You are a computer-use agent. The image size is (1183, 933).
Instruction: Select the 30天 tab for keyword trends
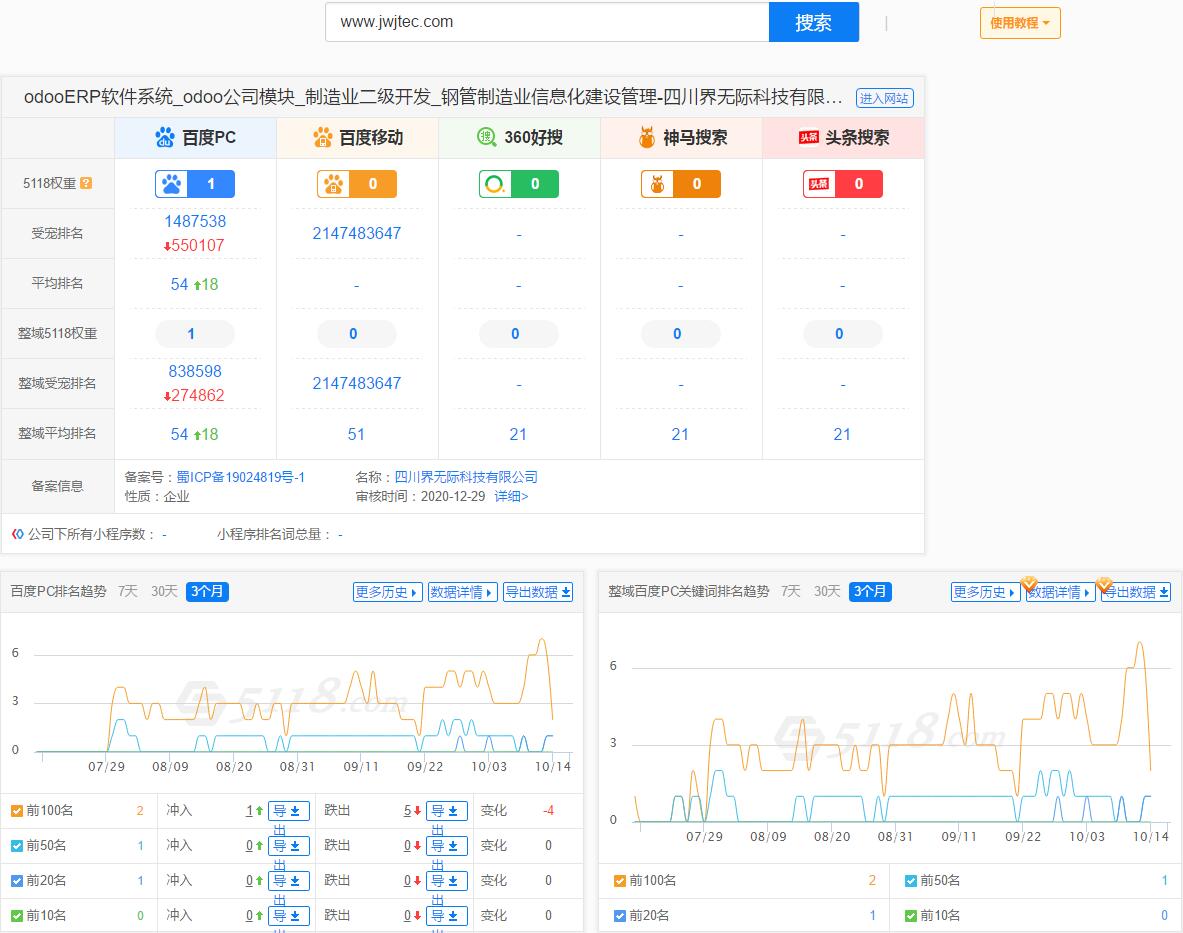coord(827,591)
